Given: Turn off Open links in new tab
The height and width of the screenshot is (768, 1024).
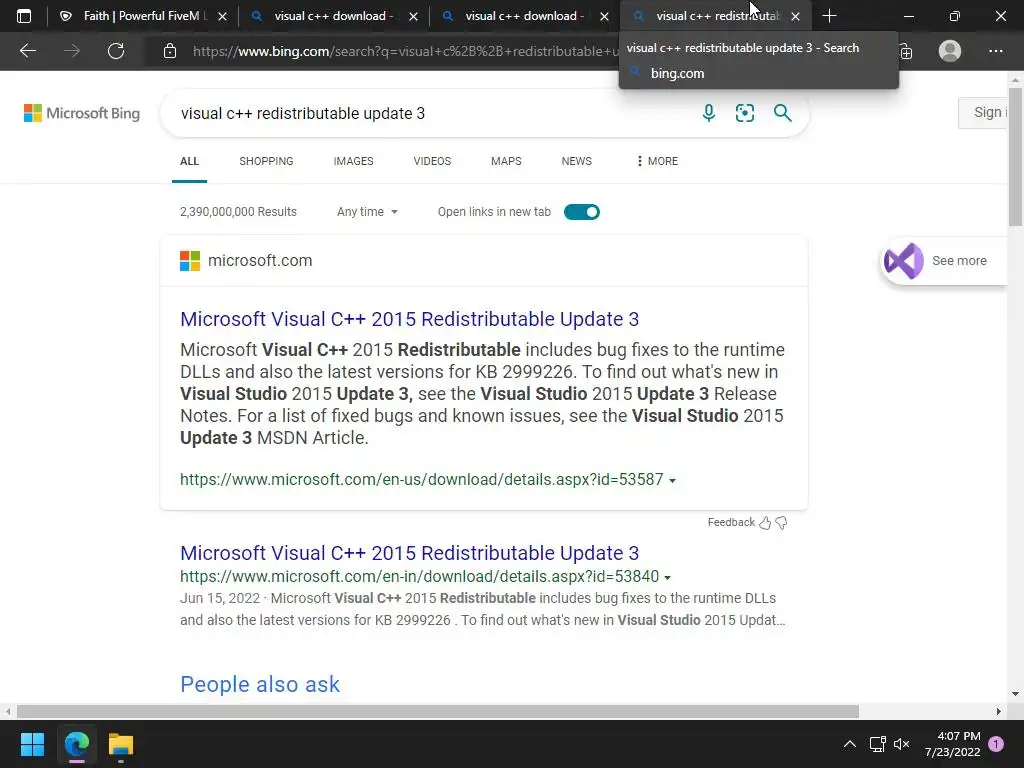Looking at the screenshot, I should (581, 212).
